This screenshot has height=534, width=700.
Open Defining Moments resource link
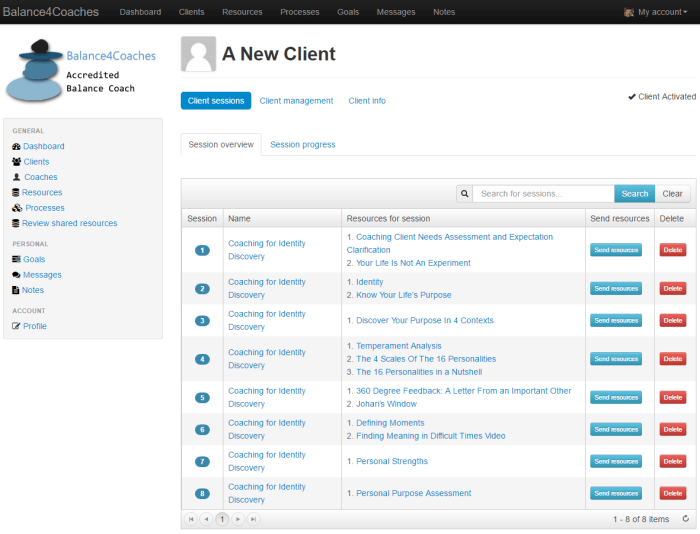(390, 423)
